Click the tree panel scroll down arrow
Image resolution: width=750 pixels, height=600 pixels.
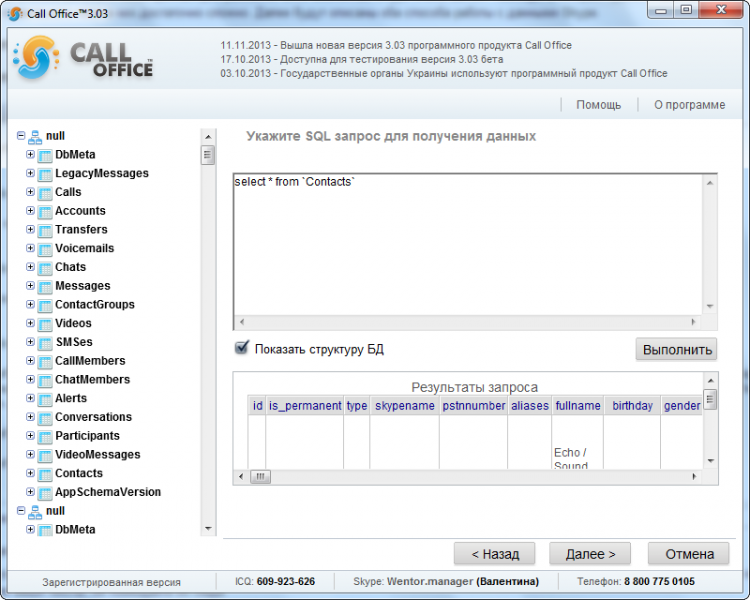[x=208, y=529]
